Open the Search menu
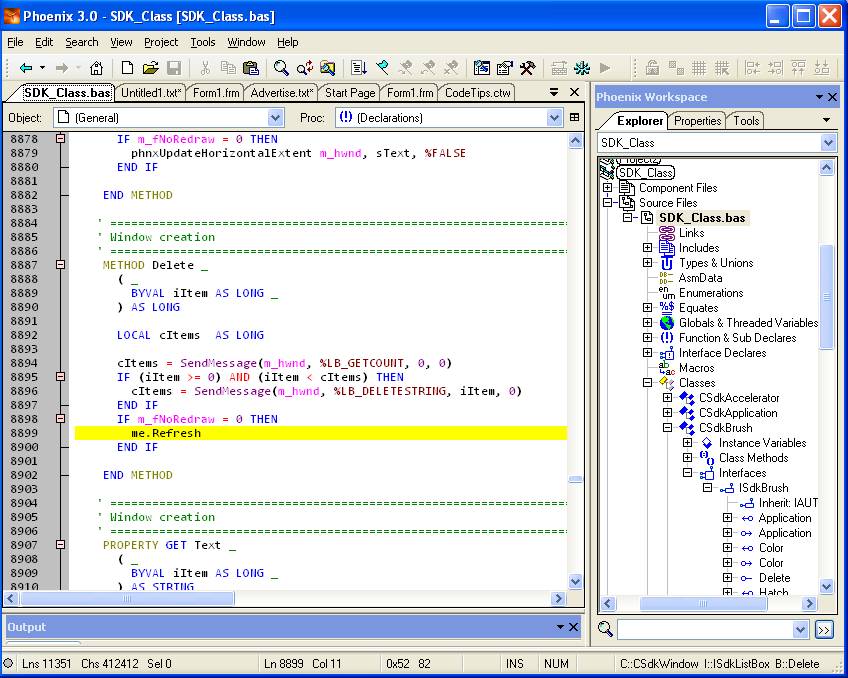848x678 pixels. tap(82, 42)
